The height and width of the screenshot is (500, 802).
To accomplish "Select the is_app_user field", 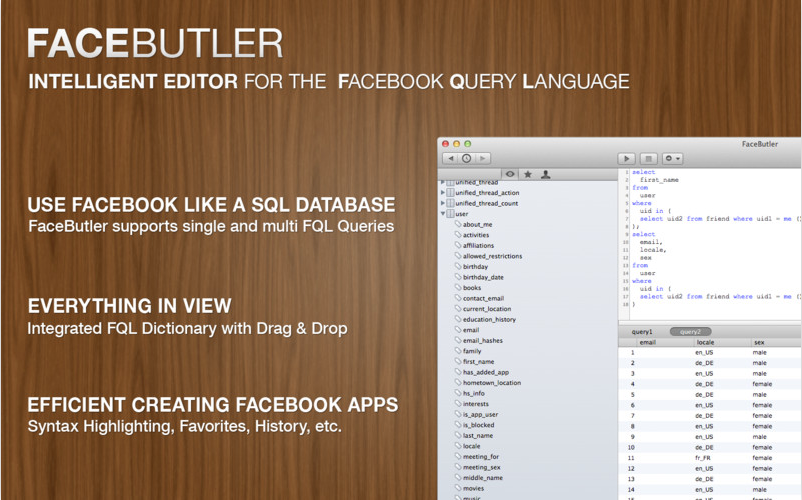I will pos(480,415).
